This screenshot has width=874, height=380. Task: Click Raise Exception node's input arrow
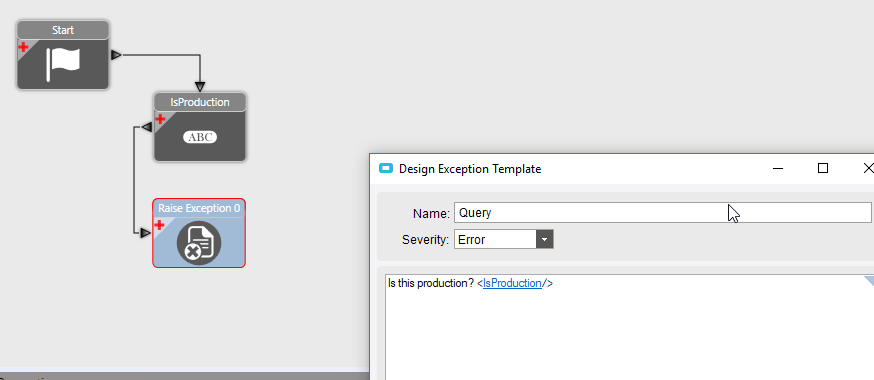pos(146,233)
